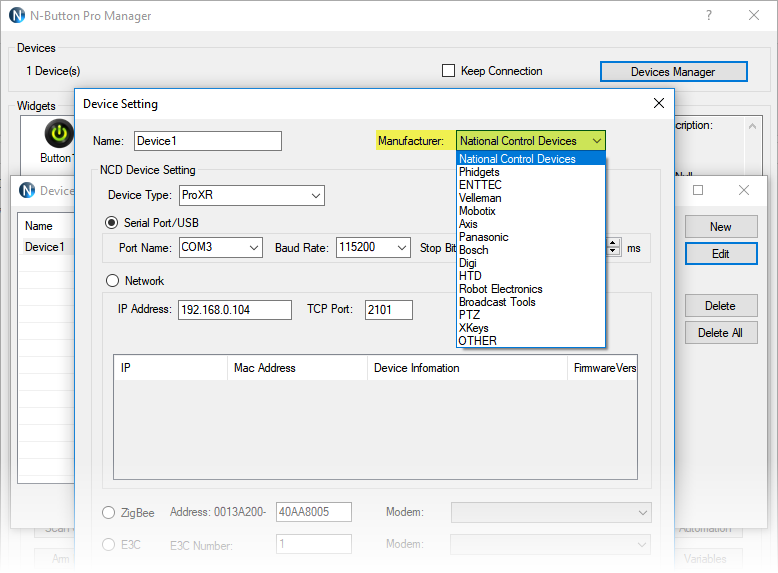Click the Mac Address column header
The image size is (778, 573).
coord(297,368)
